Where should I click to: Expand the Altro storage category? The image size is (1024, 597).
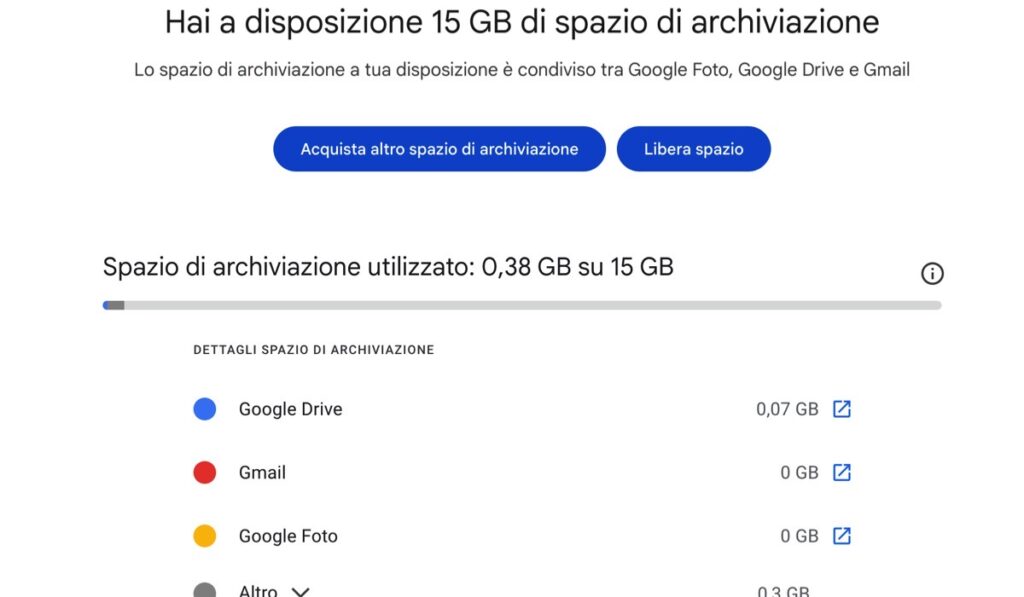(300, 590)
